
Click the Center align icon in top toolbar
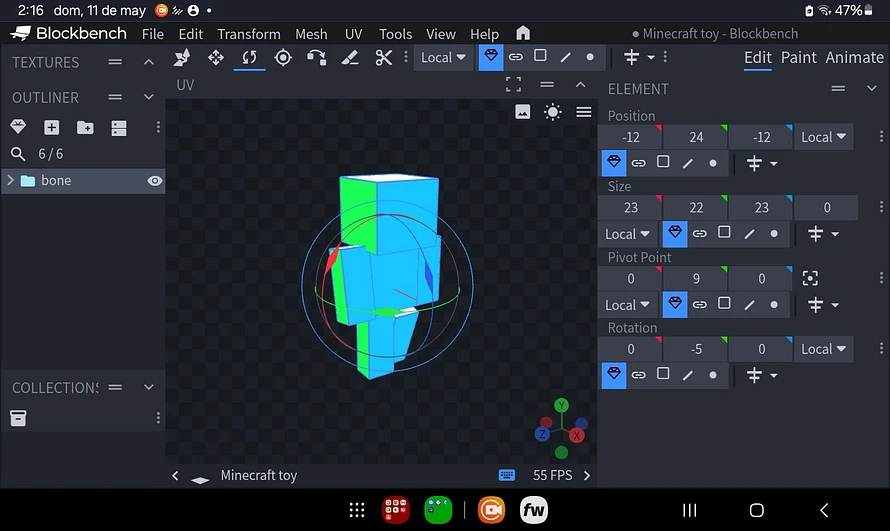[631, 57]
